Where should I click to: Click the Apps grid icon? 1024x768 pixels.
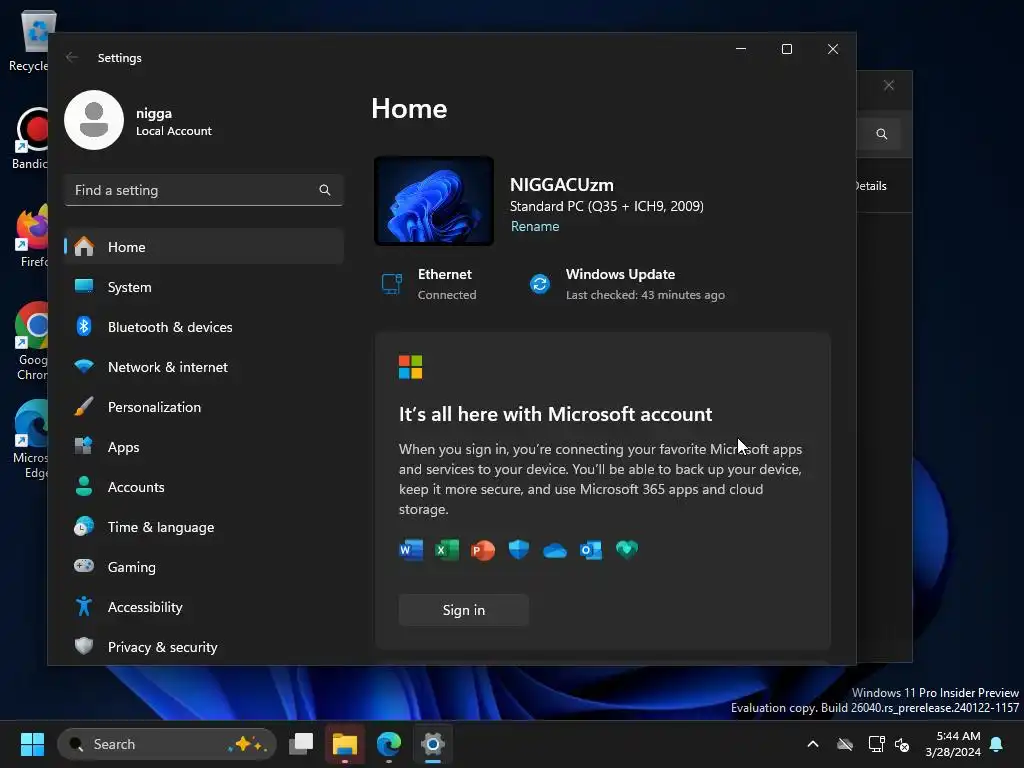[x=84, y=446]
